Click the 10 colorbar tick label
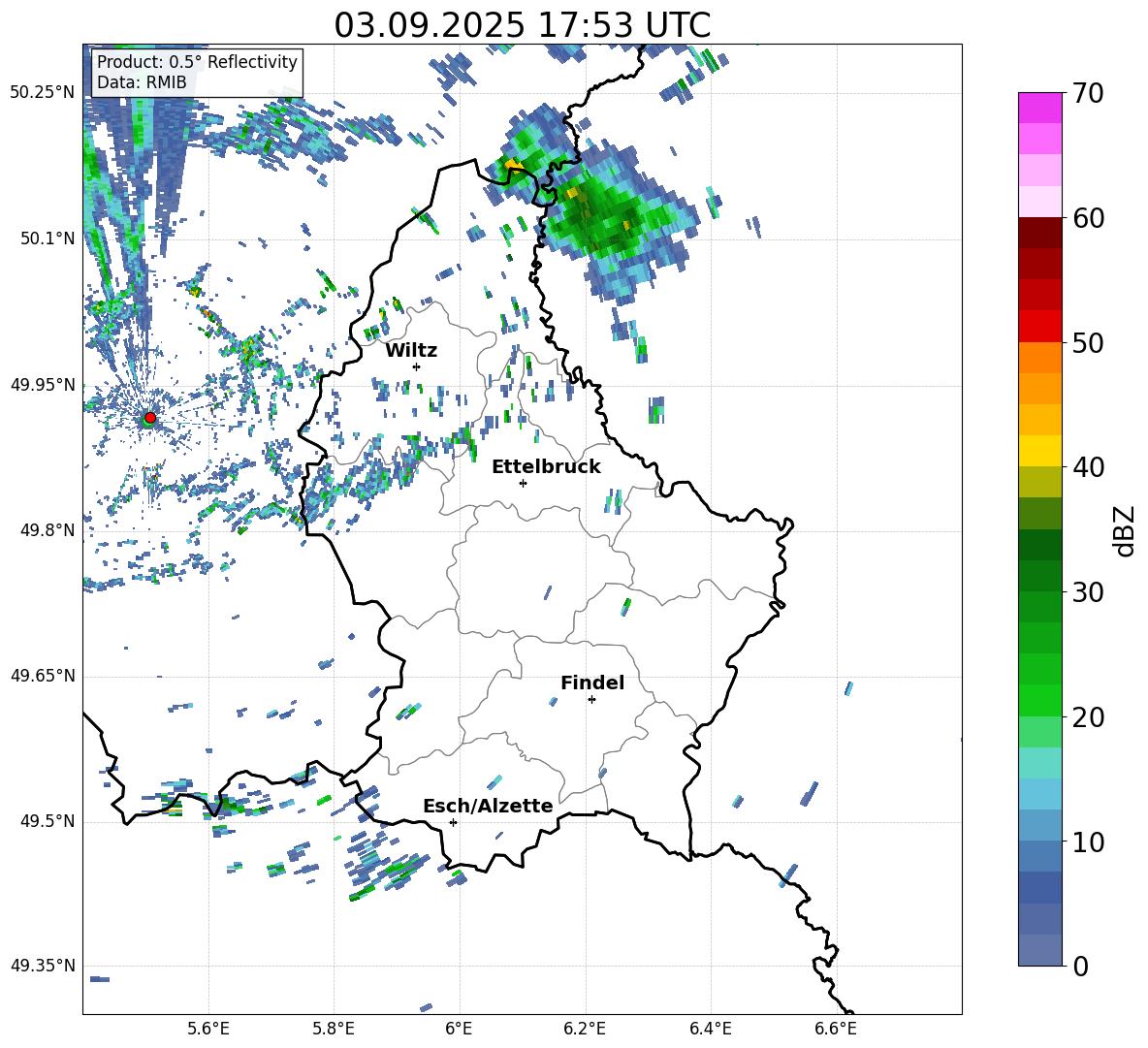1148x1048 pixels. (x=1088, y=842)
